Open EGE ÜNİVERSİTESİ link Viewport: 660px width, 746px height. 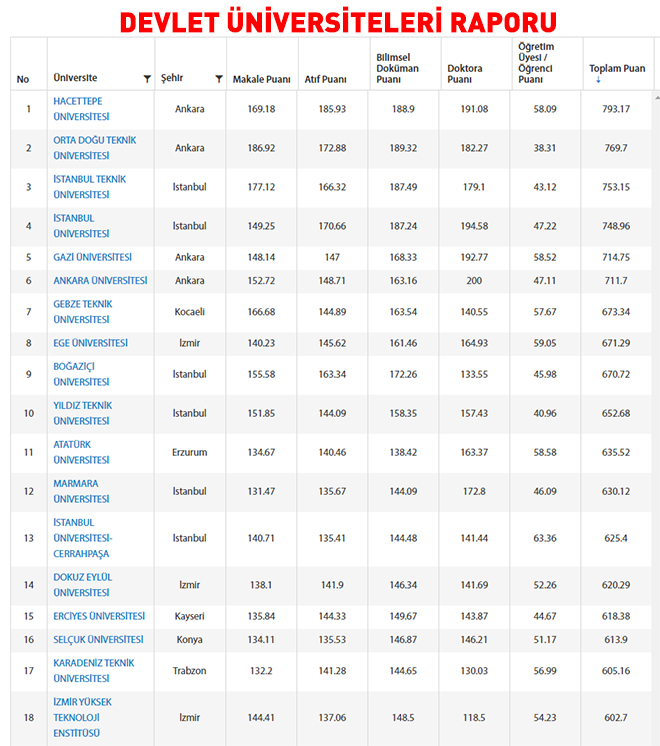click(x=90, y=343)
